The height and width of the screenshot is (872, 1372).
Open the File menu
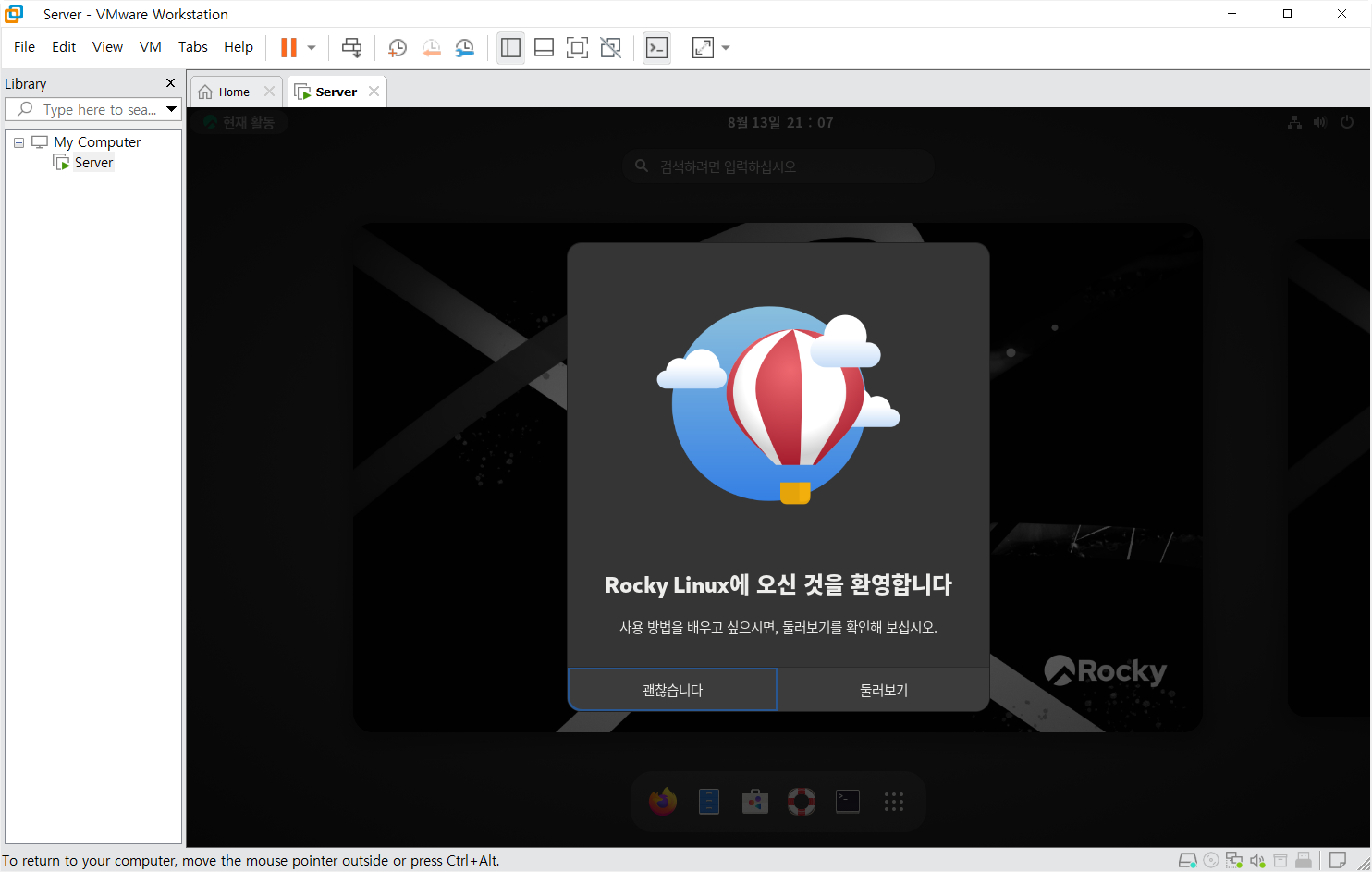click(x=24, y=47)
